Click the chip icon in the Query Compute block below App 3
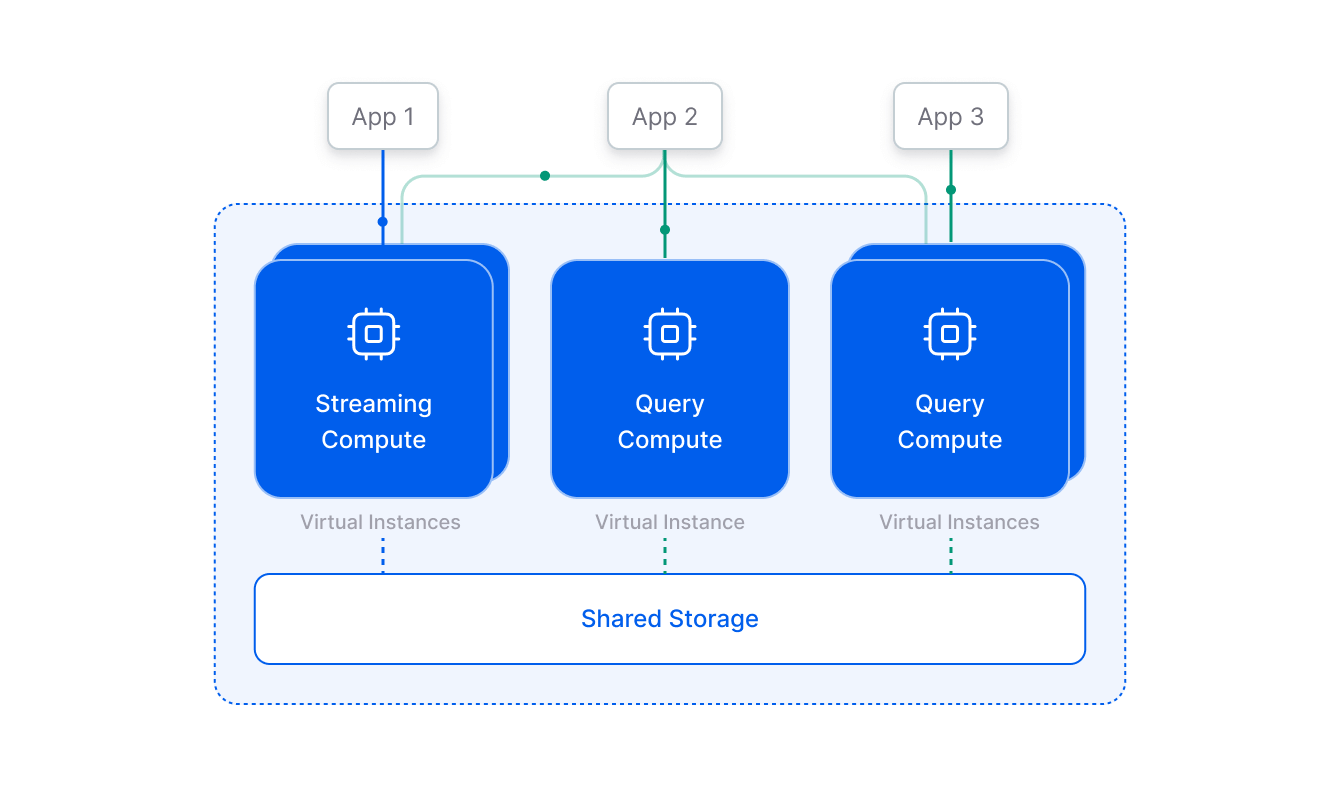The height and width of the screenshot is (800, 1340). point(950,333)
